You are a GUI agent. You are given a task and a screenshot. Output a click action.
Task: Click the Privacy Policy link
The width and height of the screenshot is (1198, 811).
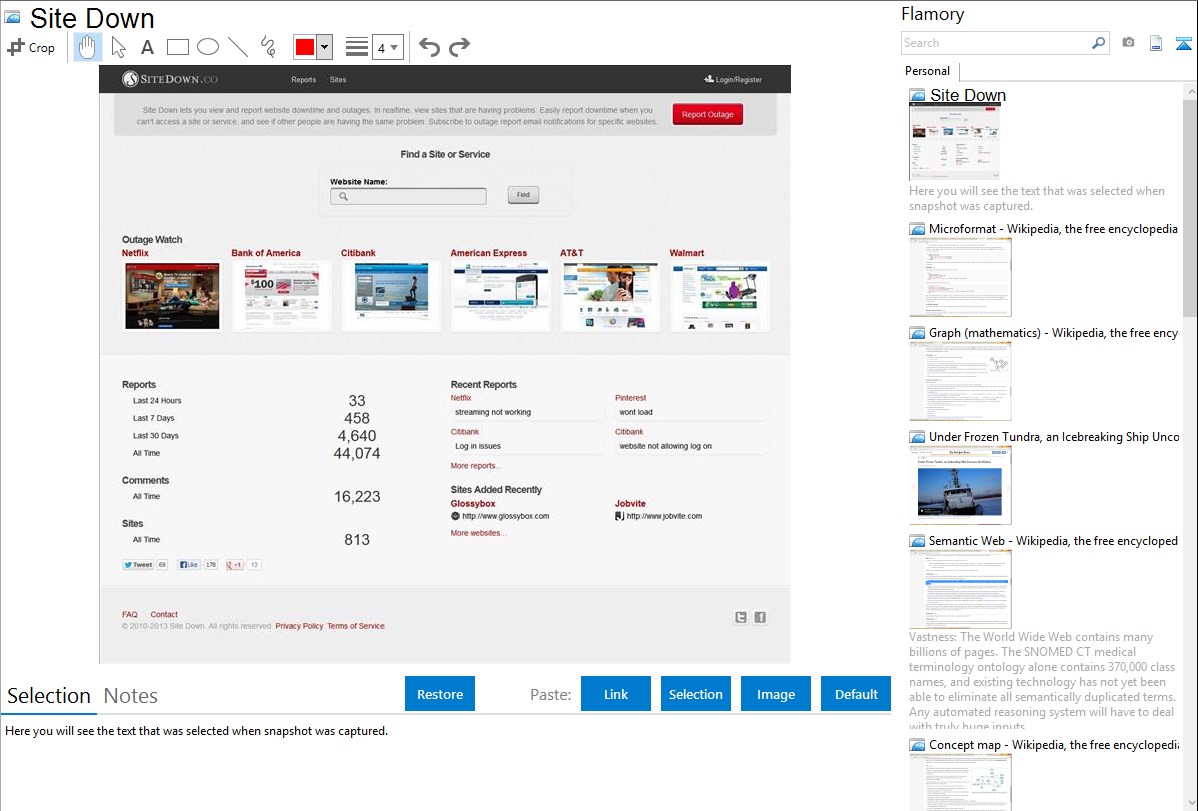(x=299, y=626)
